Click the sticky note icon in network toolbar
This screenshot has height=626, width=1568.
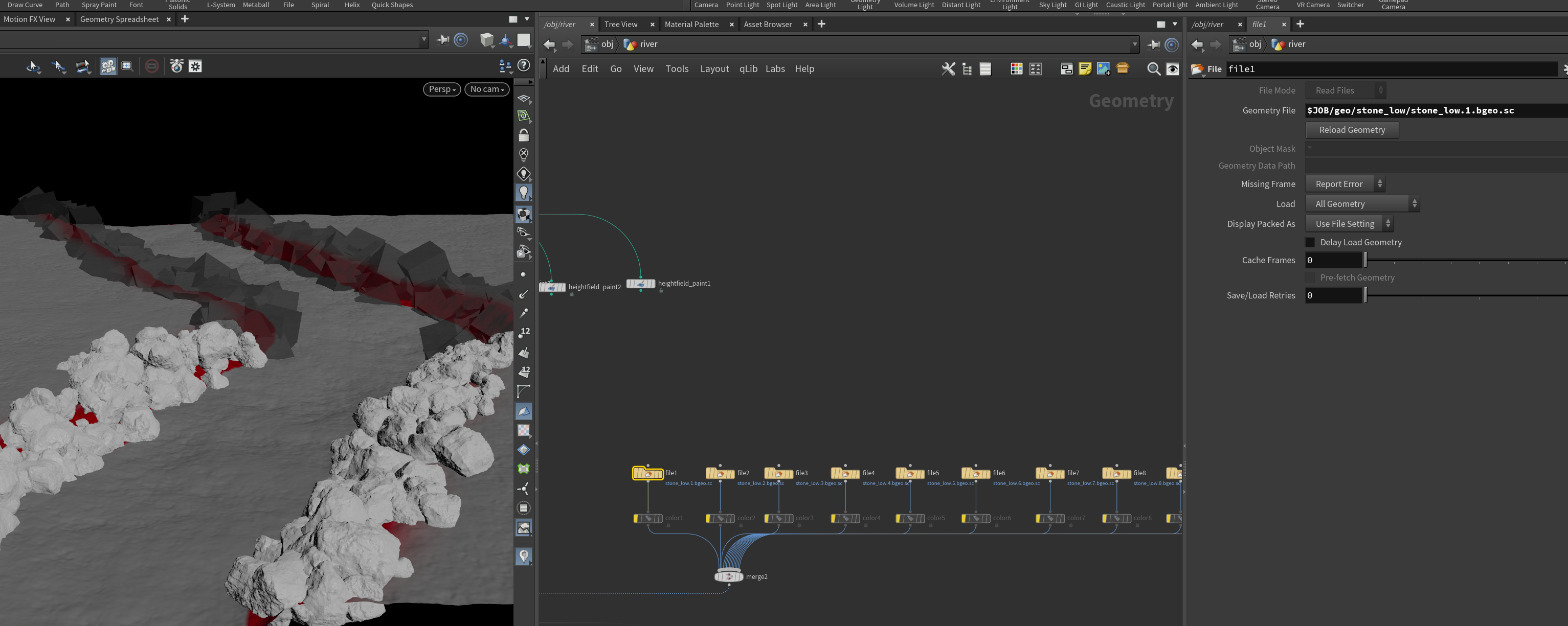pos(1085,69)
